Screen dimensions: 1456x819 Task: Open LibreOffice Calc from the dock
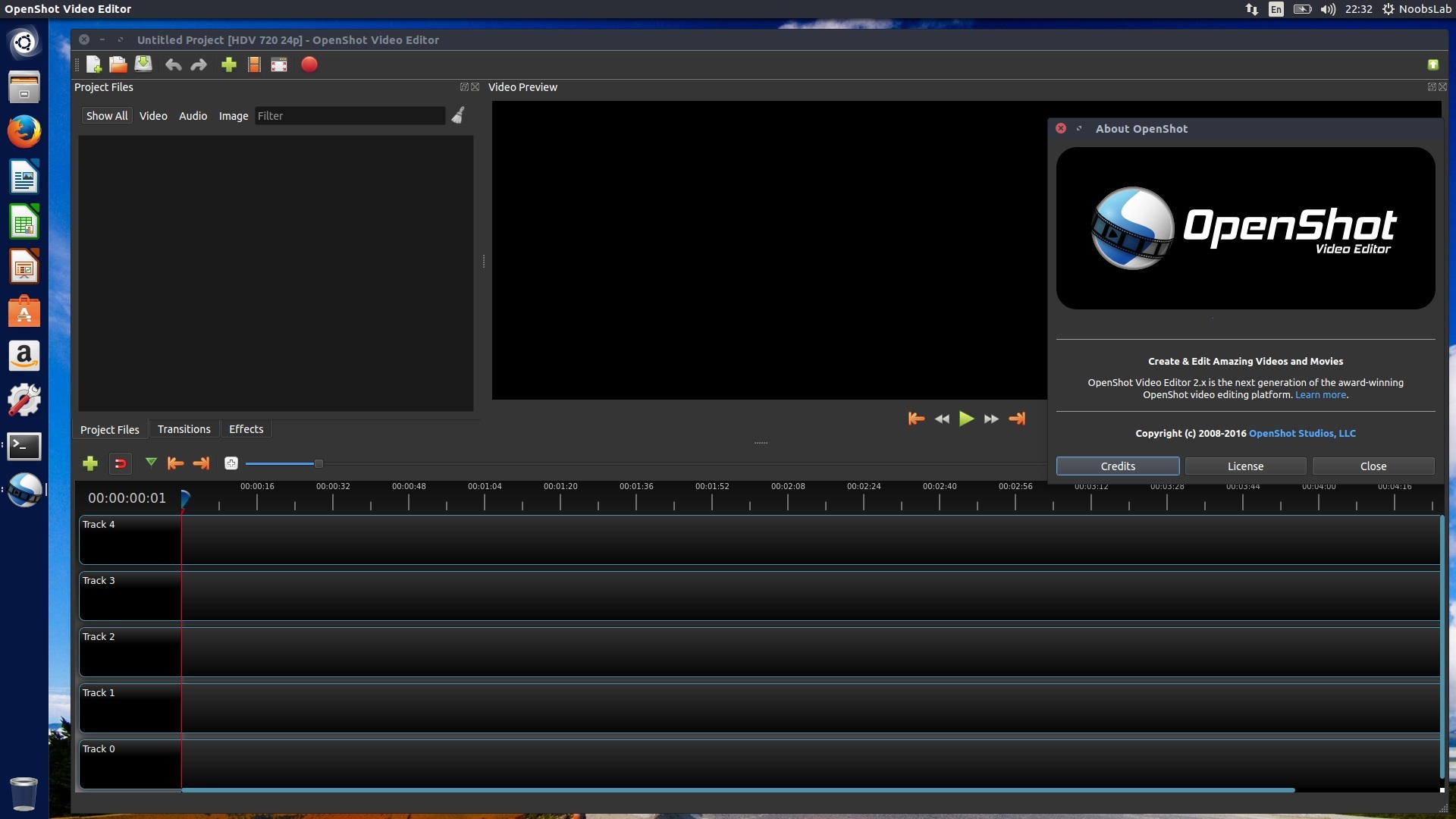pyautogui.click(x=24, y=222)
